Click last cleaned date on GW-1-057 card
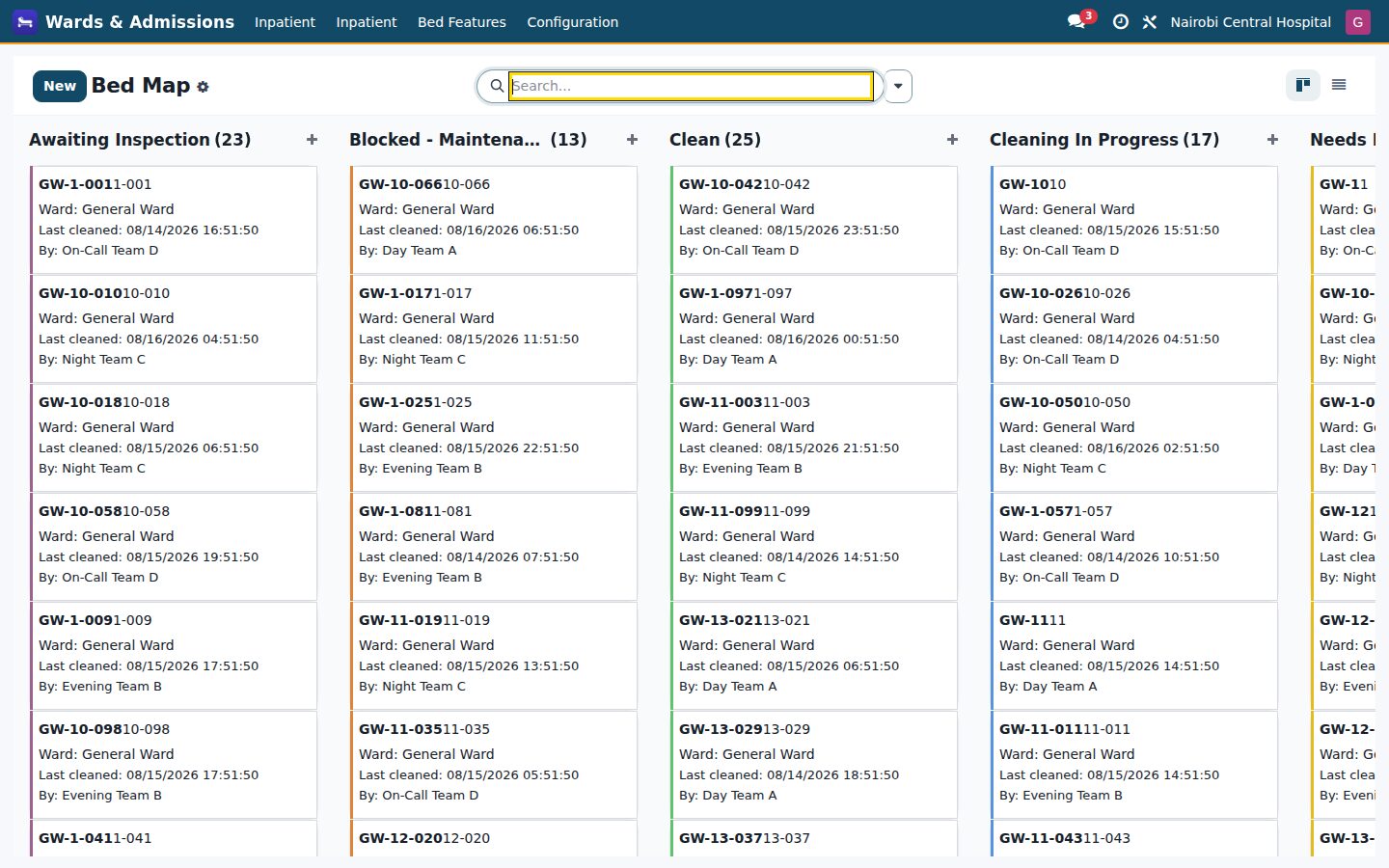Image resolution: width=1389 pixels, height=868 pixels. click(x=1109, y=557)
